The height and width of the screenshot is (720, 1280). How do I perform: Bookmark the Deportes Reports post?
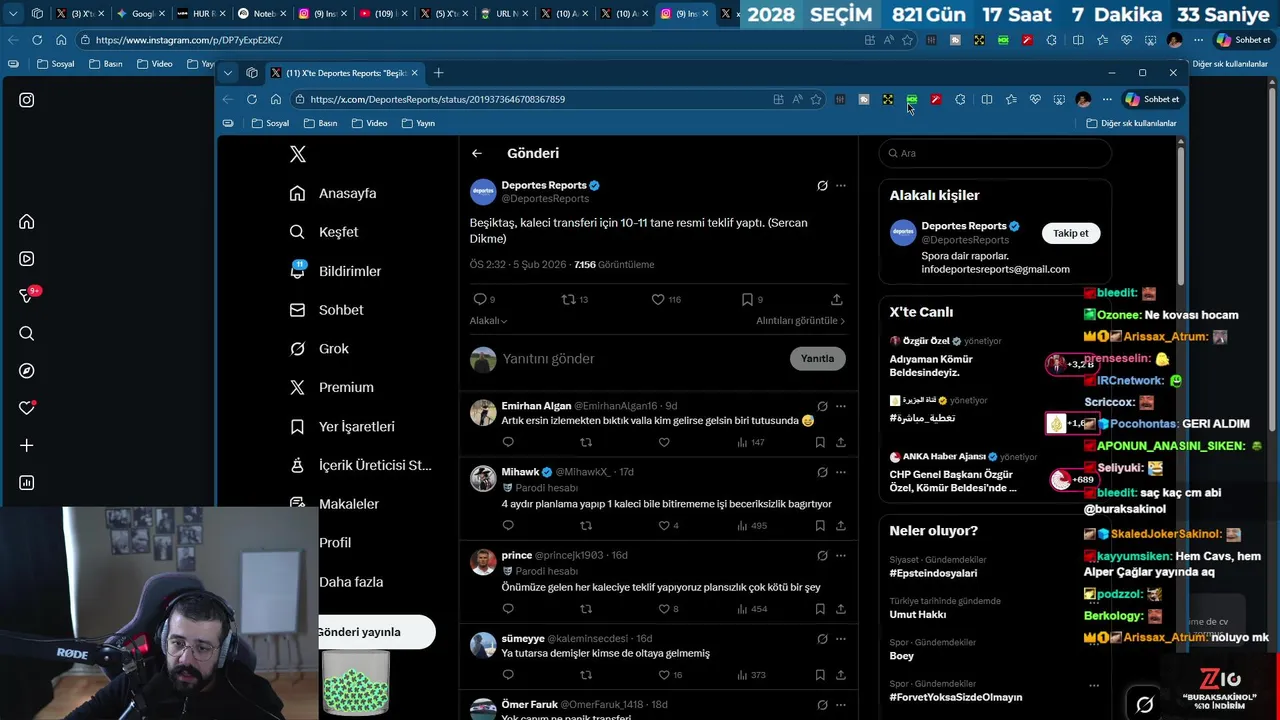747,299
